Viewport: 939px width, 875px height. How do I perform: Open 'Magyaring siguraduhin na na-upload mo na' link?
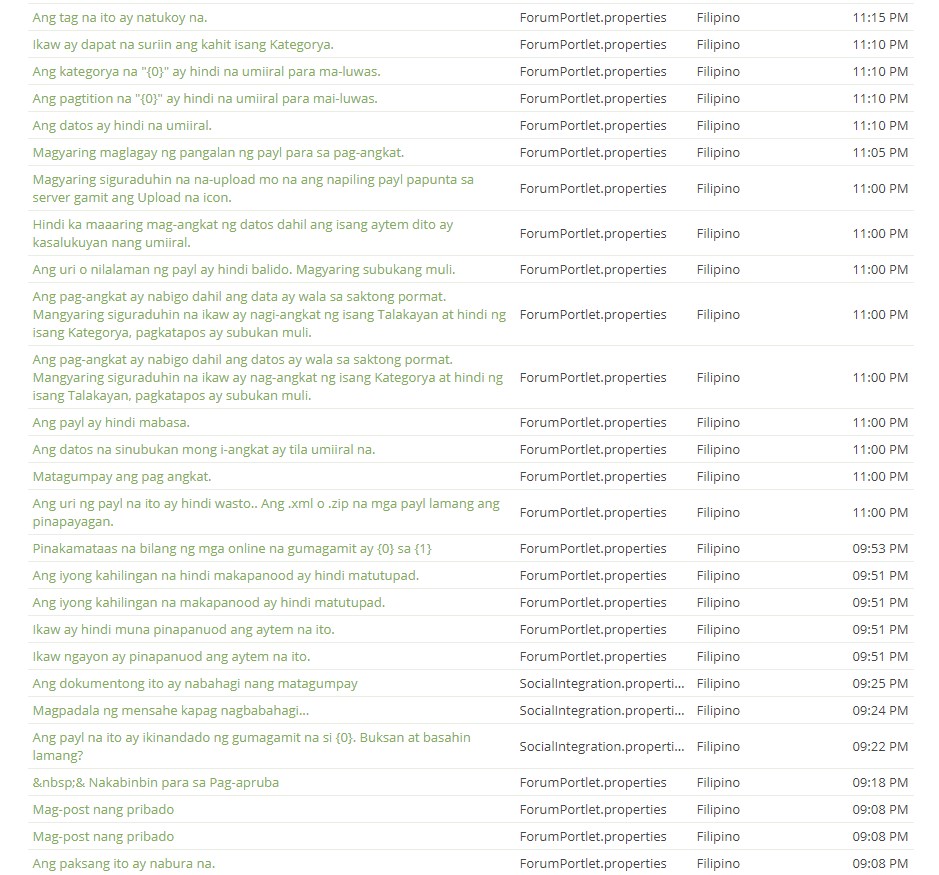[253, 189]
